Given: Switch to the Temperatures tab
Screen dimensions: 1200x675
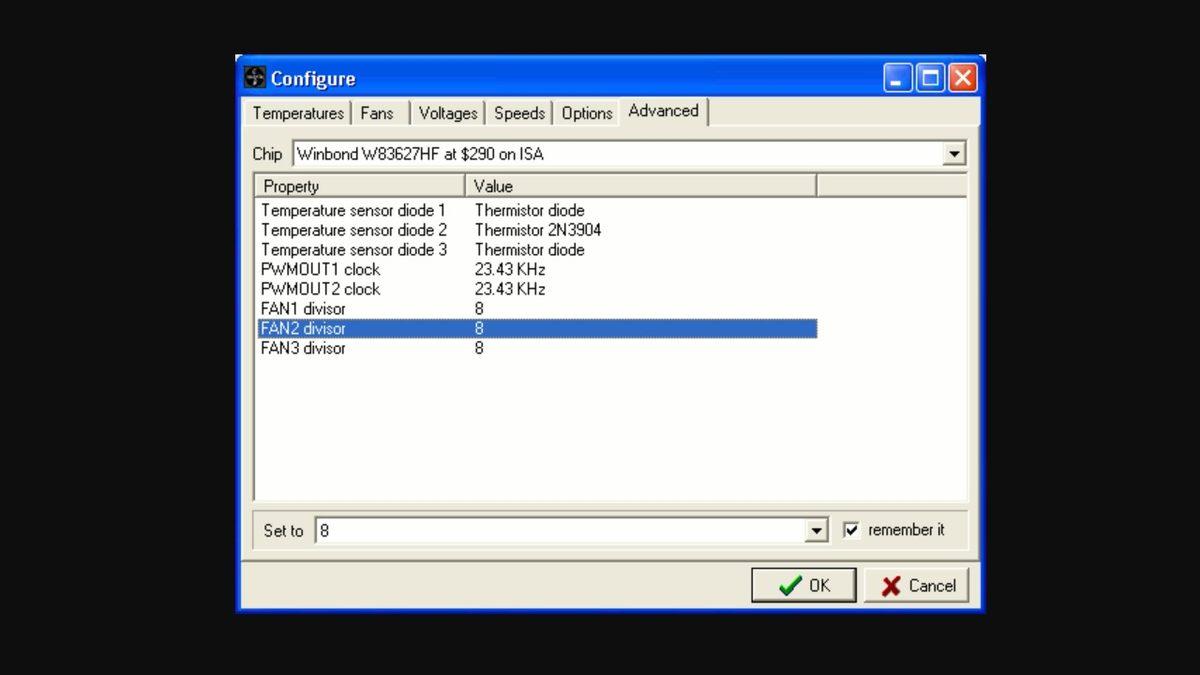Looking at the screenshot, I should [298, 113].
